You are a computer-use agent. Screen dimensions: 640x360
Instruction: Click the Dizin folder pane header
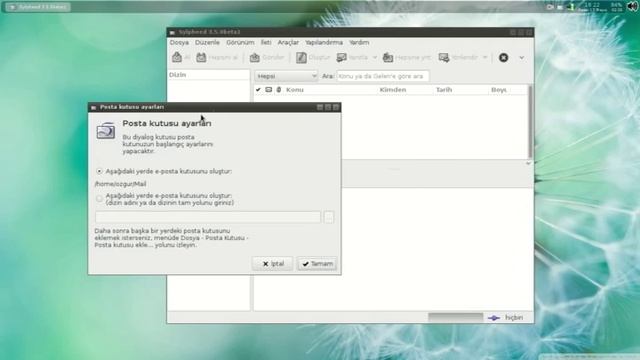point(209,75)
